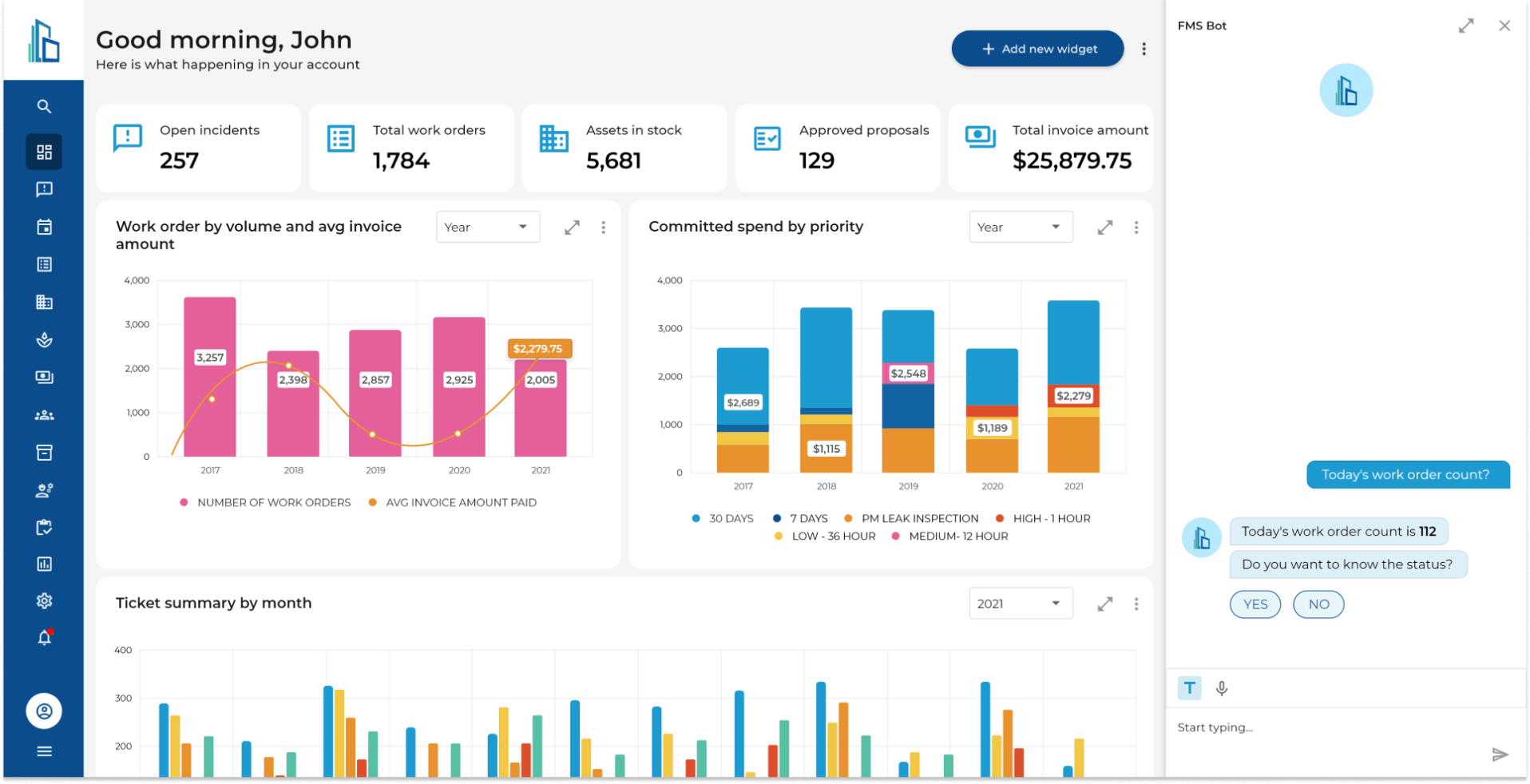Viewport: 1530px width, 784px height.
Task: Open the invoices/payments icon in the sidebar
Action: 45,377
